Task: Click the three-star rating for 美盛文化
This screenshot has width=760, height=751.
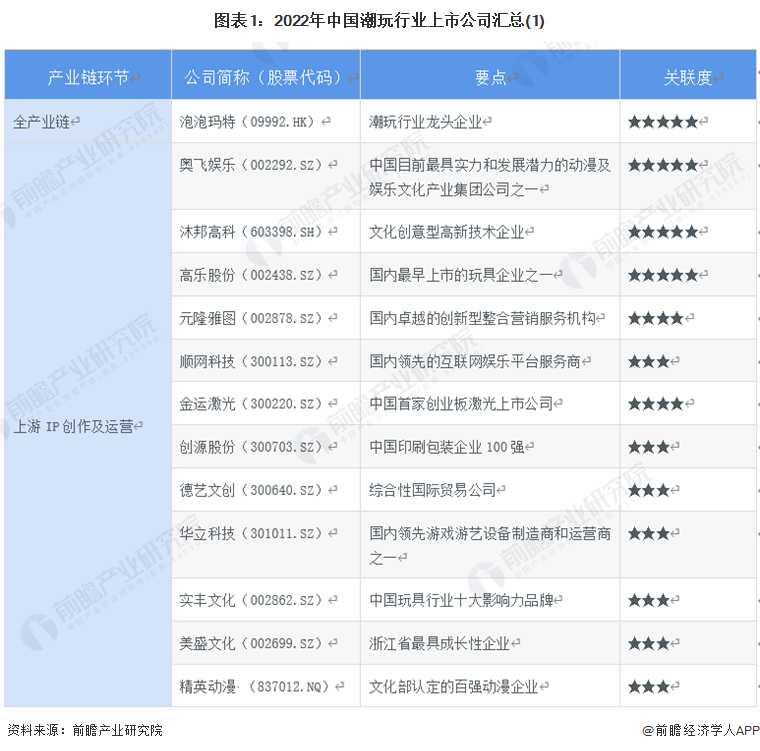Action: [x=649, y=644]
